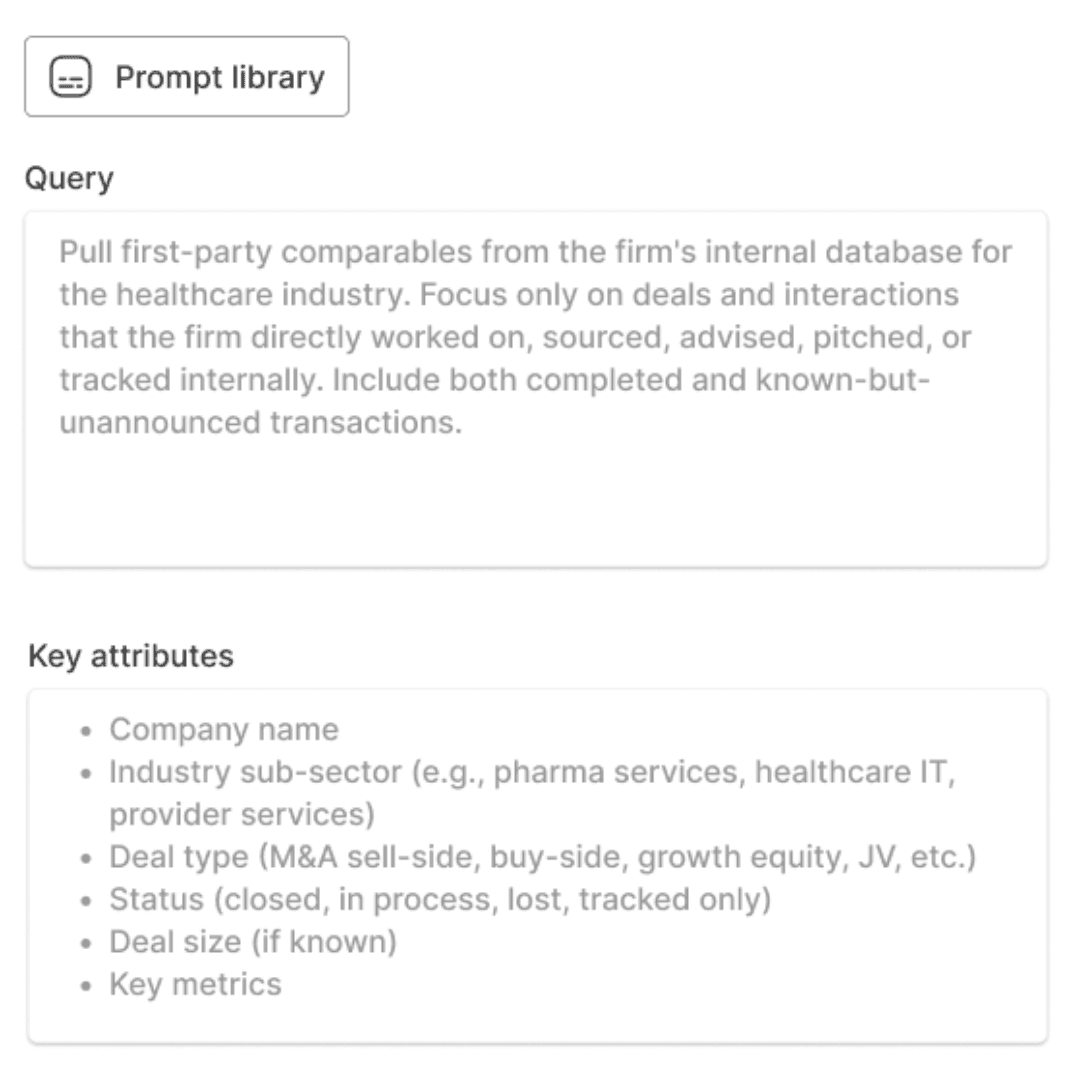Click the Key attributes label
The width and height of the screenshot is (1080, 1080).
(131, 656)
